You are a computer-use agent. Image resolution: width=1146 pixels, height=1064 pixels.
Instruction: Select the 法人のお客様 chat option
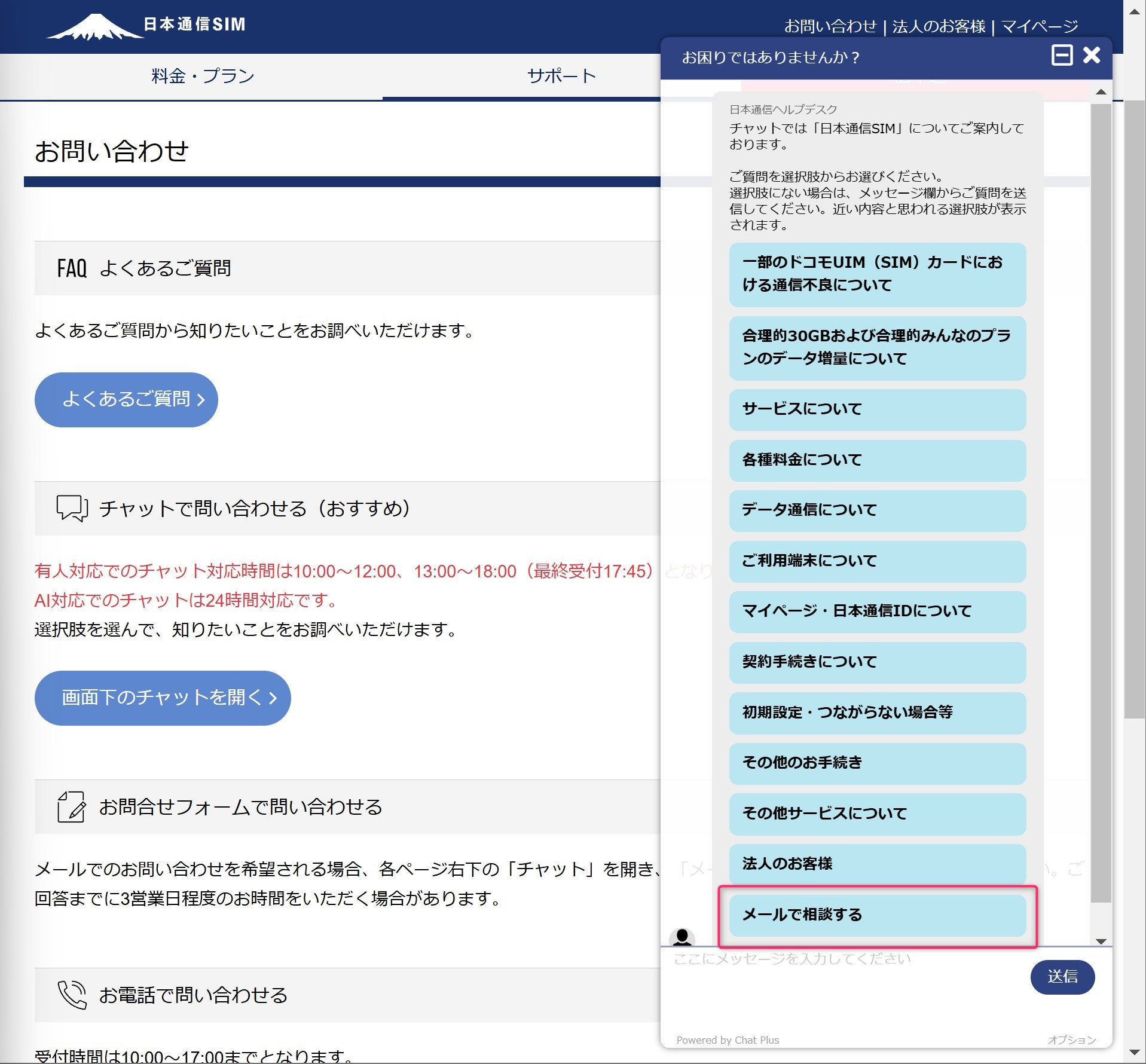[878, 864]
